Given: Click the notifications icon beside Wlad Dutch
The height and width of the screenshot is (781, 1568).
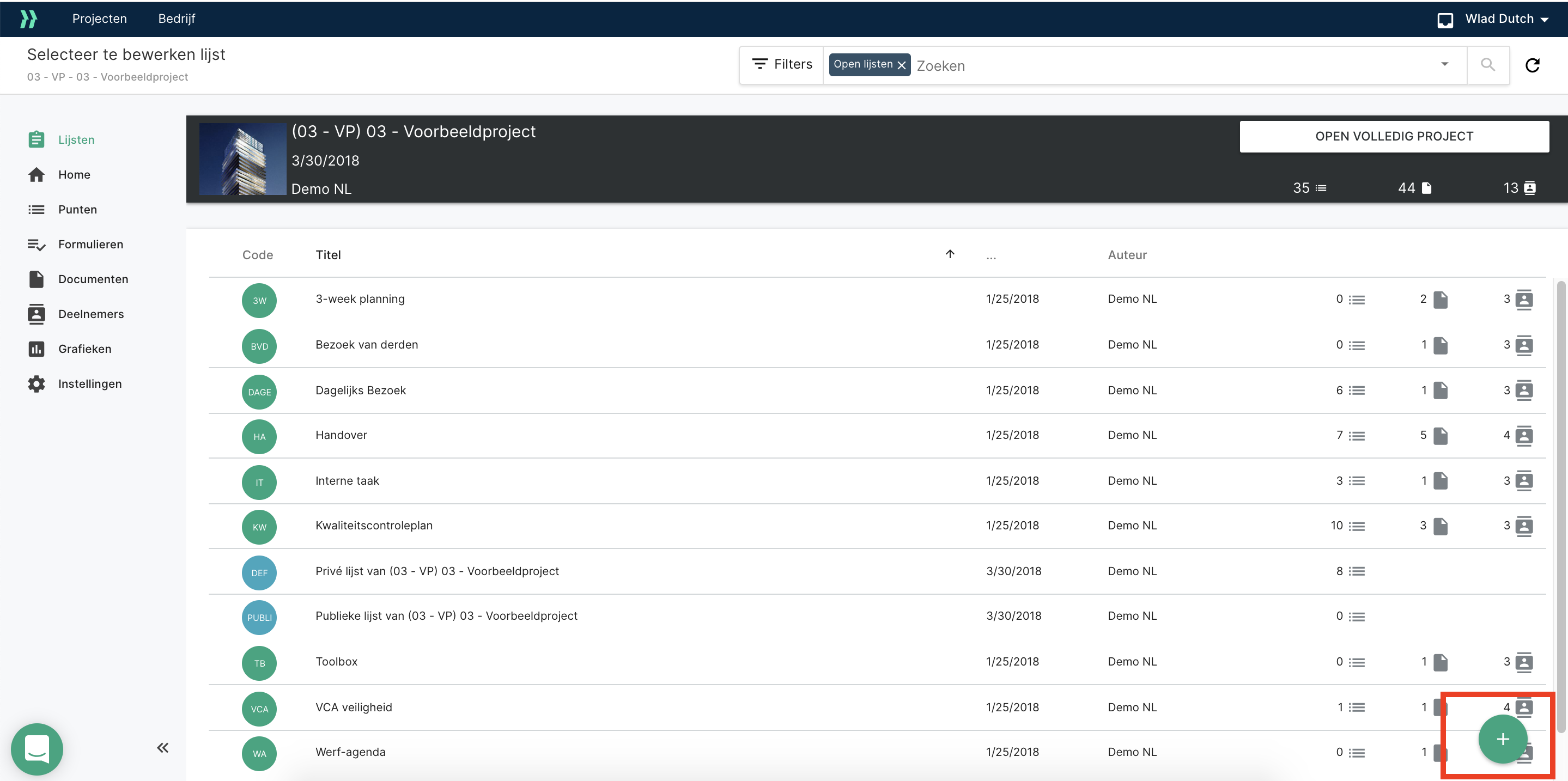Looking at the screenshot, I should [x=1444, y=20].
